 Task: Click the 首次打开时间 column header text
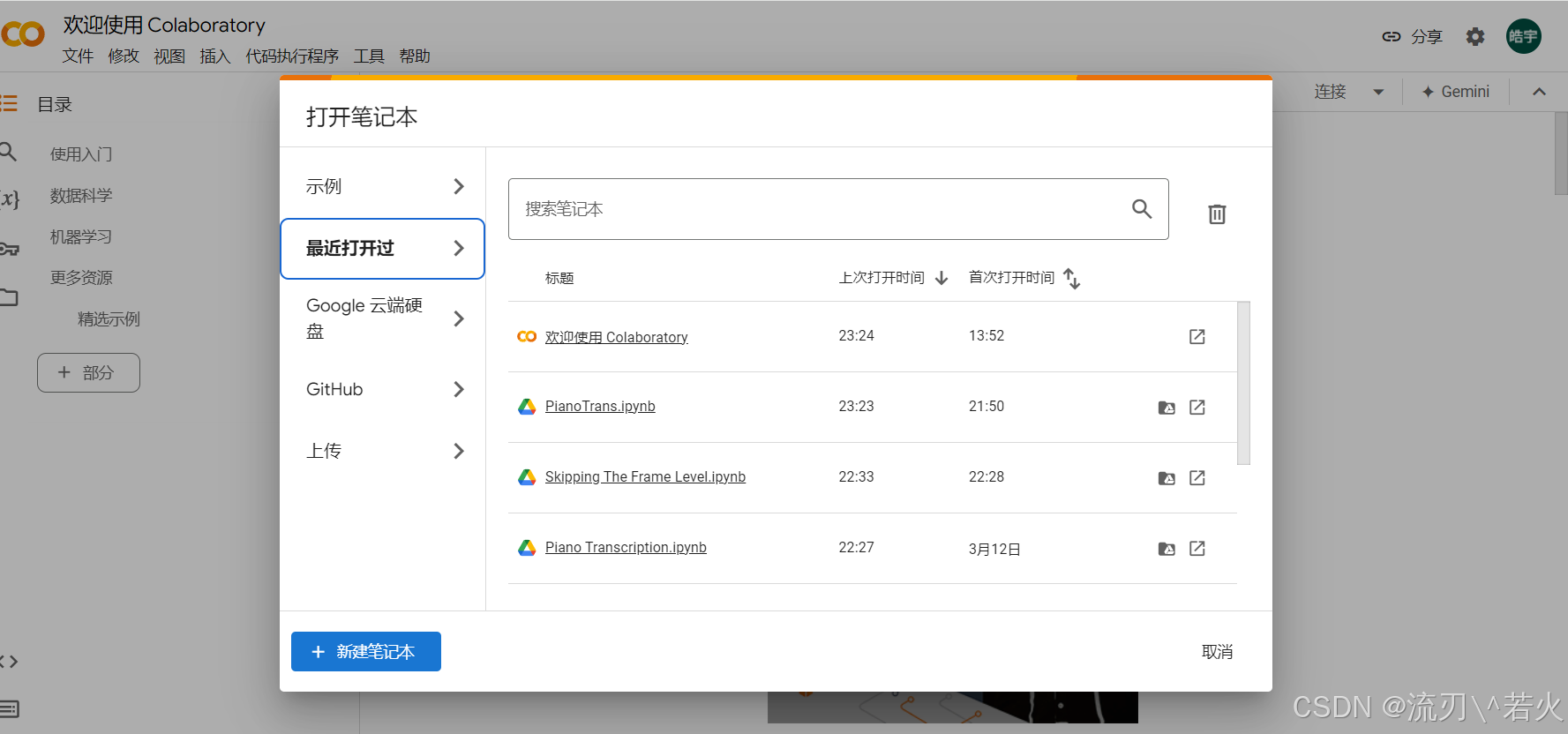[x=1011, y=278]
